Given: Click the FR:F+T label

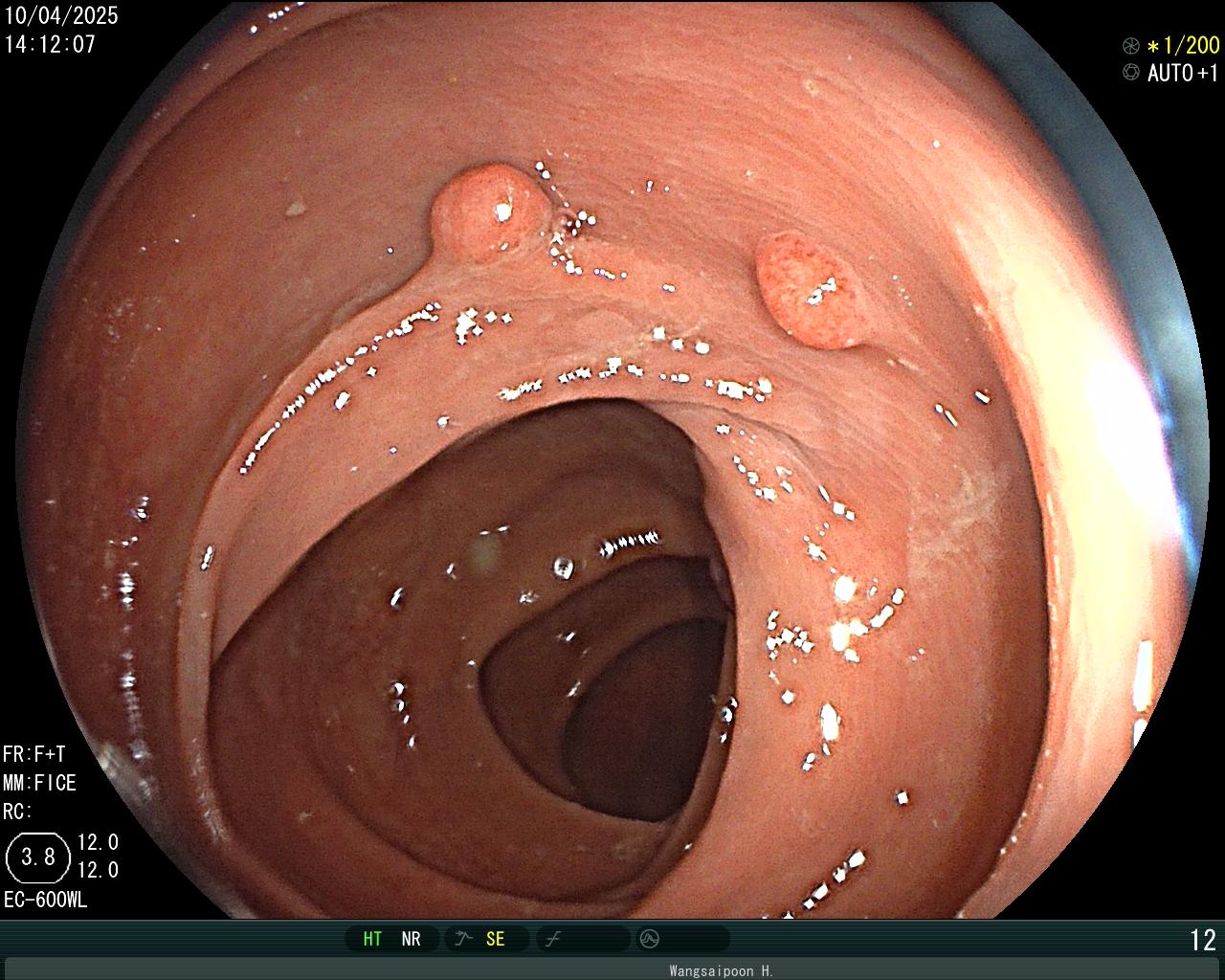Looking at the screenshot, I should point(33,754).
